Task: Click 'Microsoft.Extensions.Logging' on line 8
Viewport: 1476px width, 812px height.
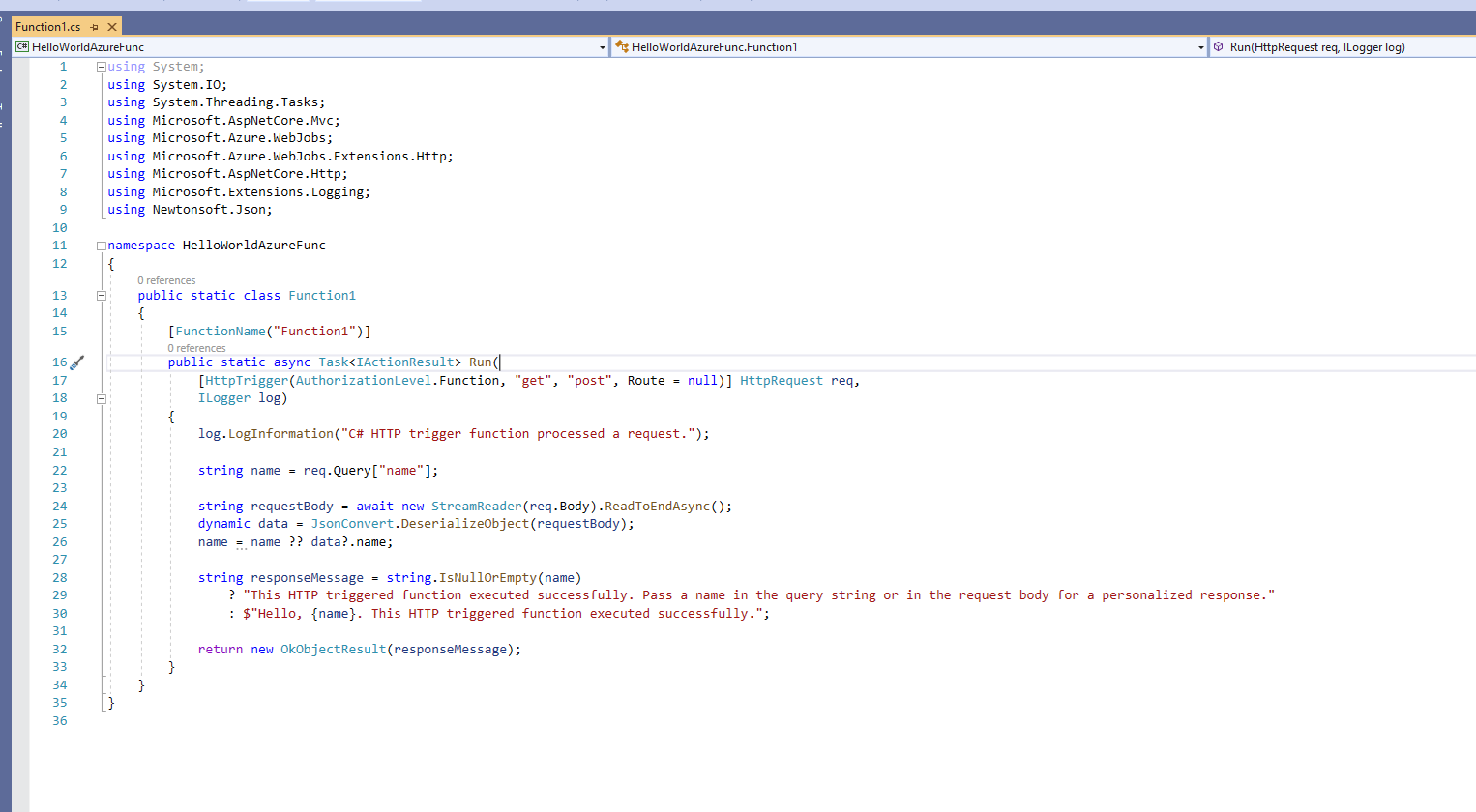Action: (258, 192)
